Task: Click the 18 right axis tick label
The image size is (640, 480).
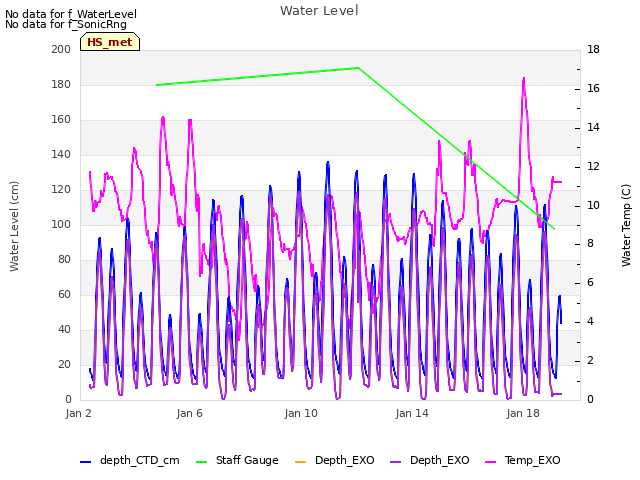Action: pyautogui.click(x=593, y=49)
